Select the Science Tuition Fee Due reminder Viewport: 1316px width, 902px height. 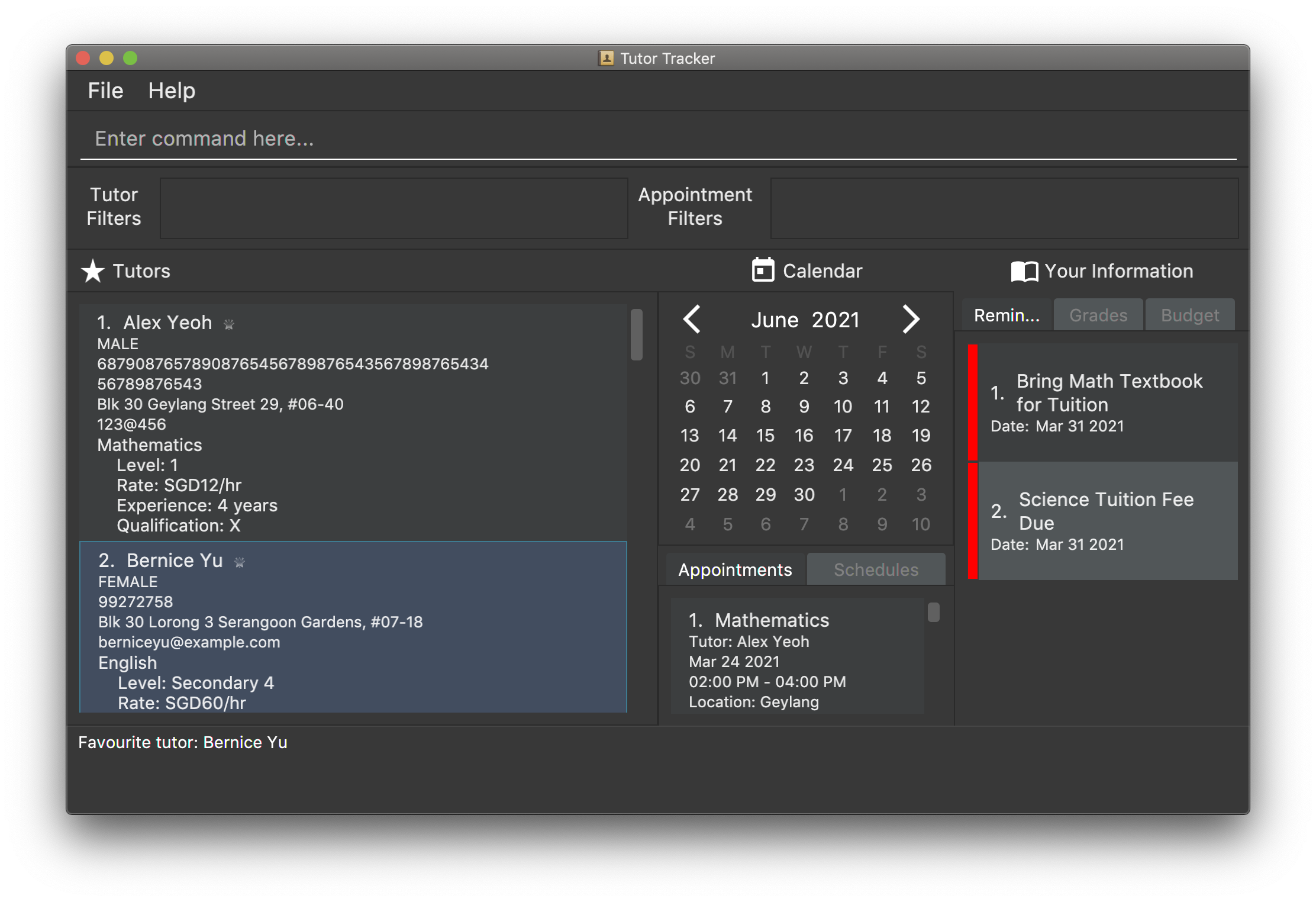[x=1107, y=520]
